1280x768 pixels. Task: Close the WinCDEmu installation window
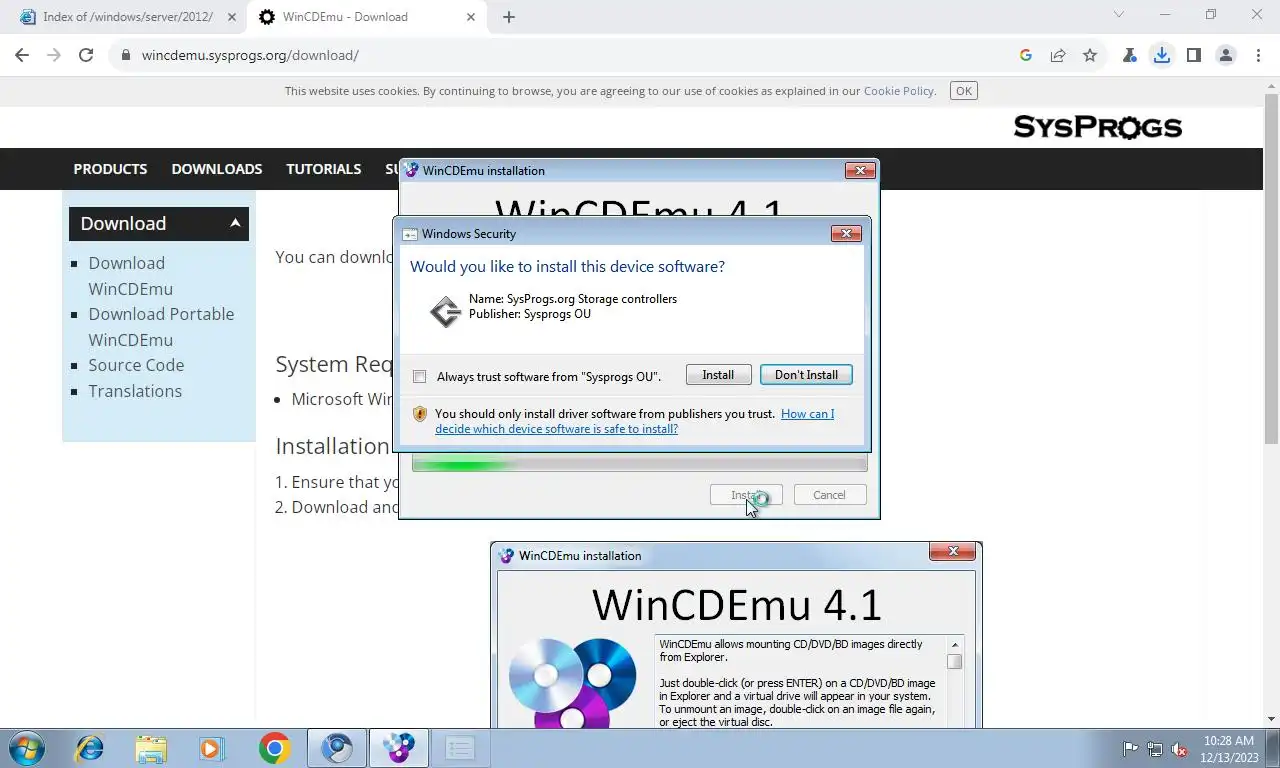pos(860,171)
